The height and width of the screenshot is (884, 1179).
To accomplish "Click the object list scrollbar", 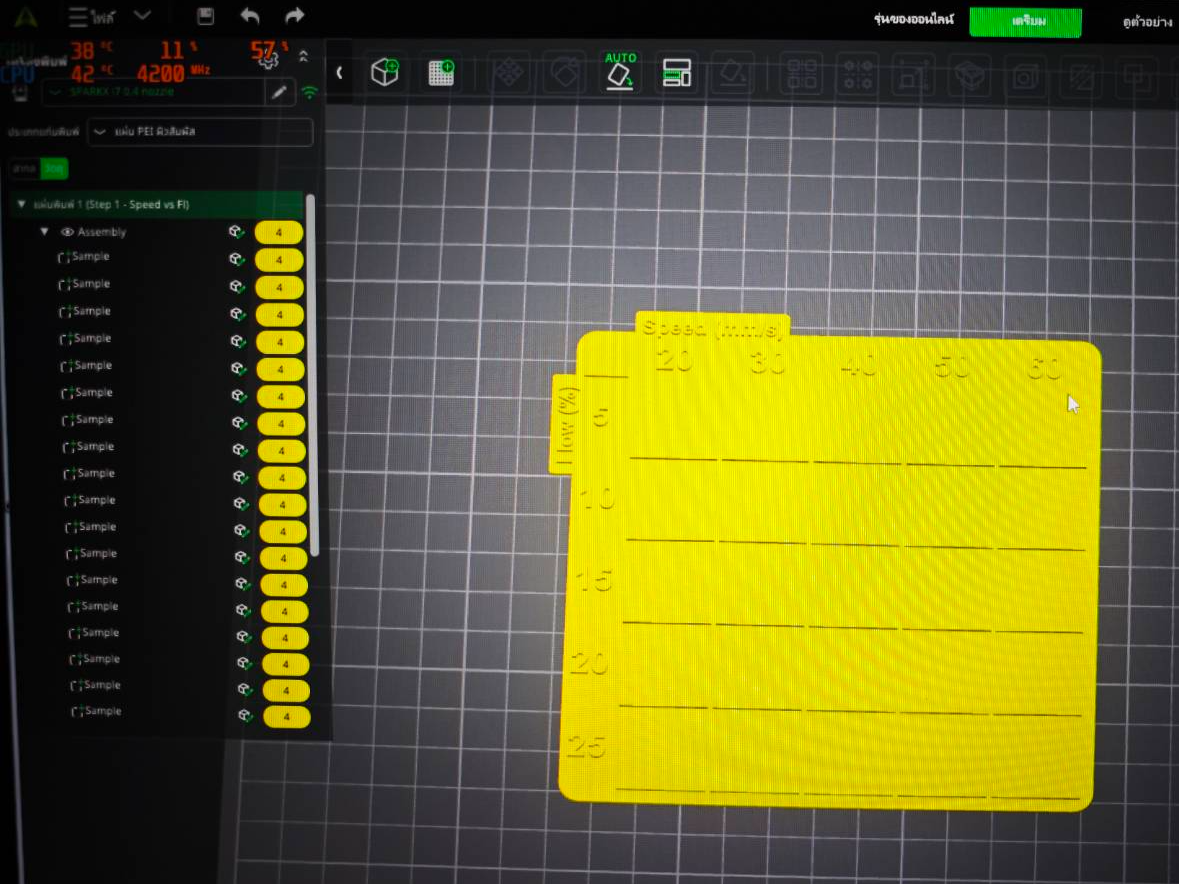I will 312,376.
